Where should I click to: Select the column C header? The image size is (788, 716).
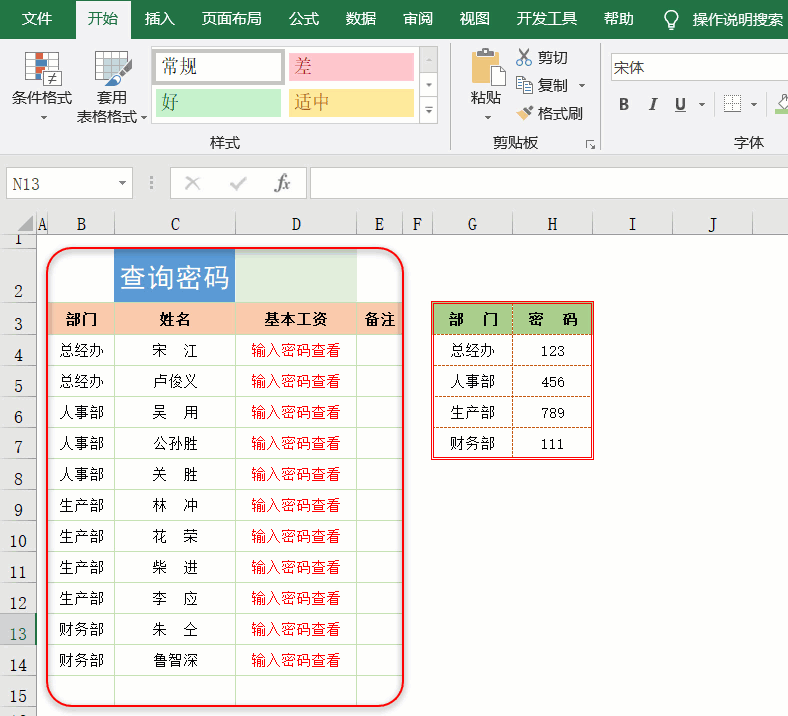pyautogui.click(x=175, y=224)
